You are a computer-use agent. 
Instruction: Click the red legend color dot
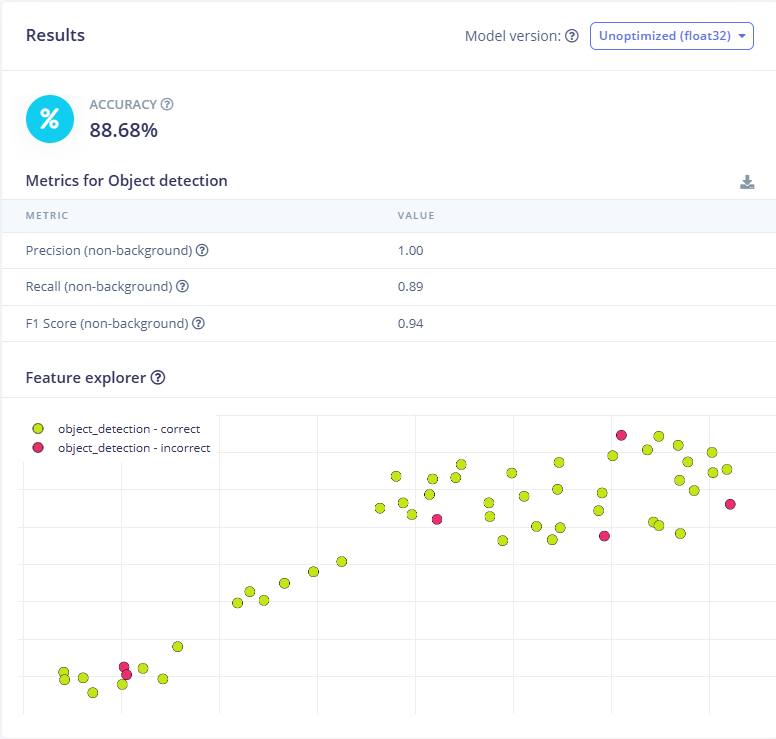coord(38,448)
